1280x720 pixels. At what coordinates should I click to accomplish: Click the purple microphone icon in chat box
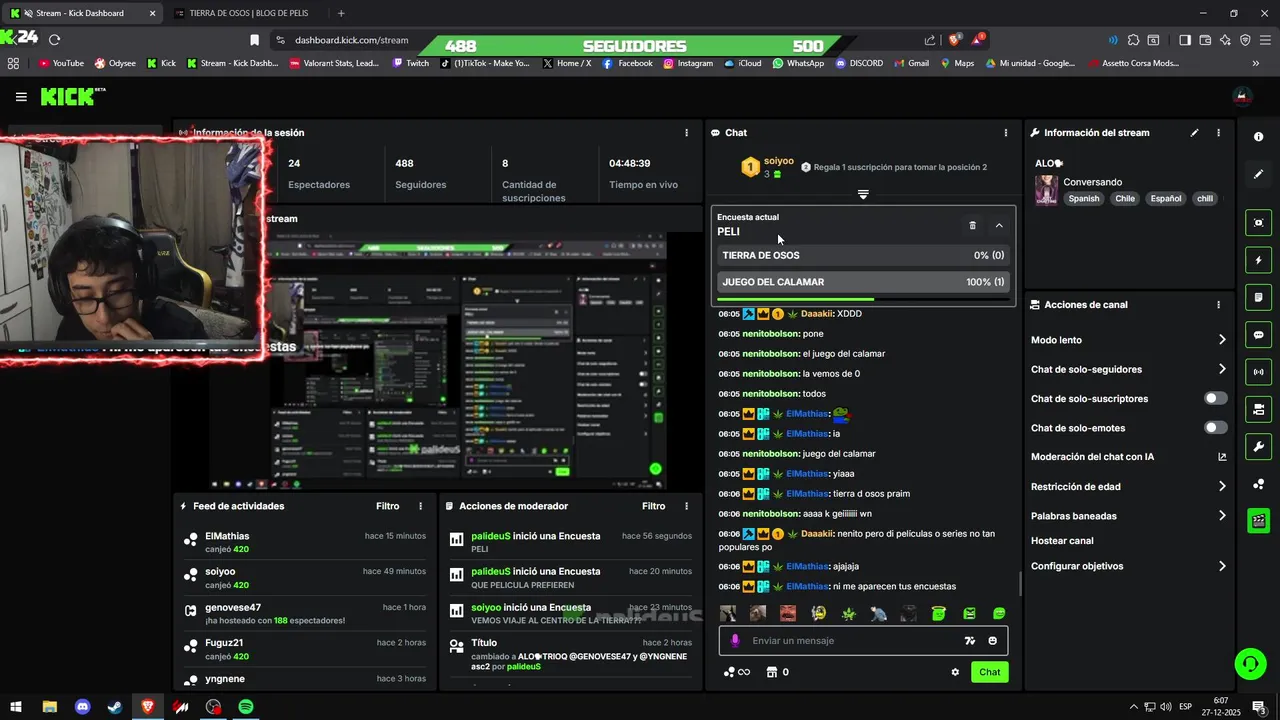point(735,641)
